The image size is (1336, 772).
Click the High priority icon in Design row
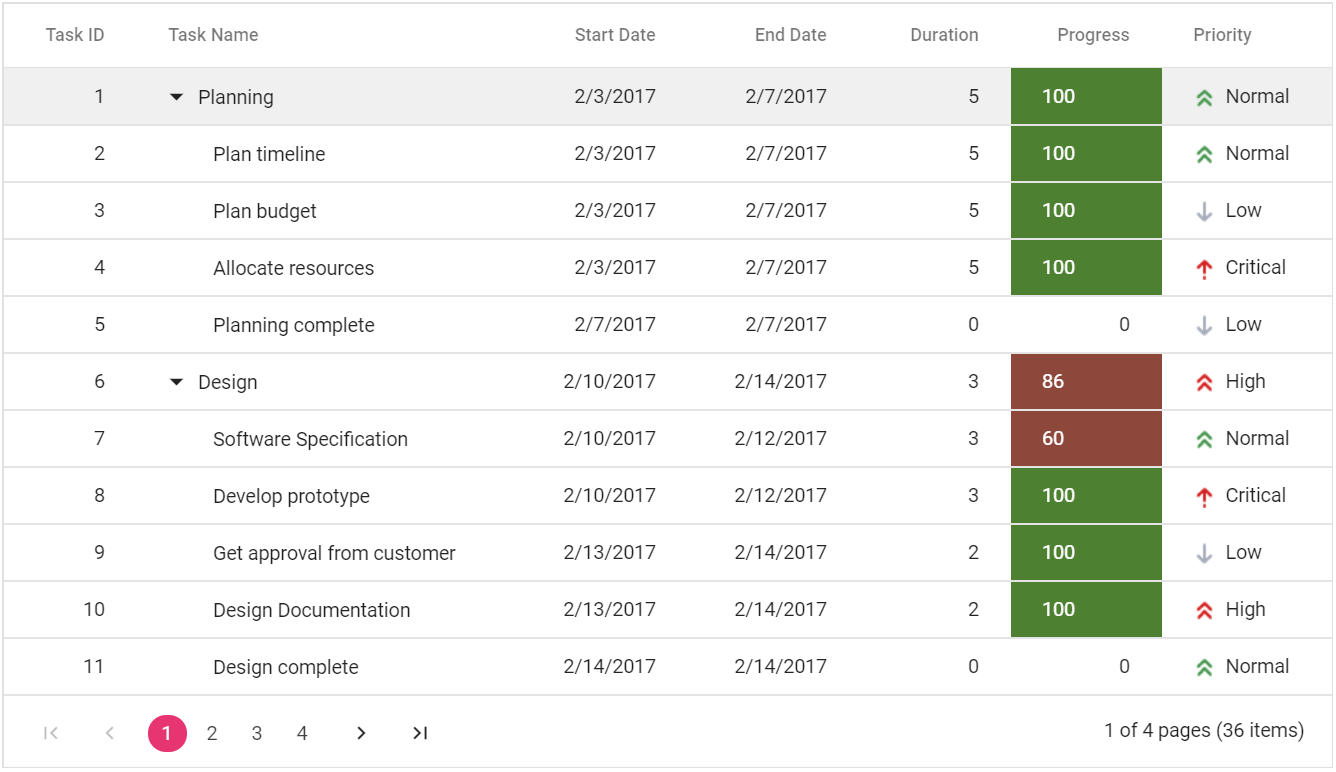point(1204,382)
